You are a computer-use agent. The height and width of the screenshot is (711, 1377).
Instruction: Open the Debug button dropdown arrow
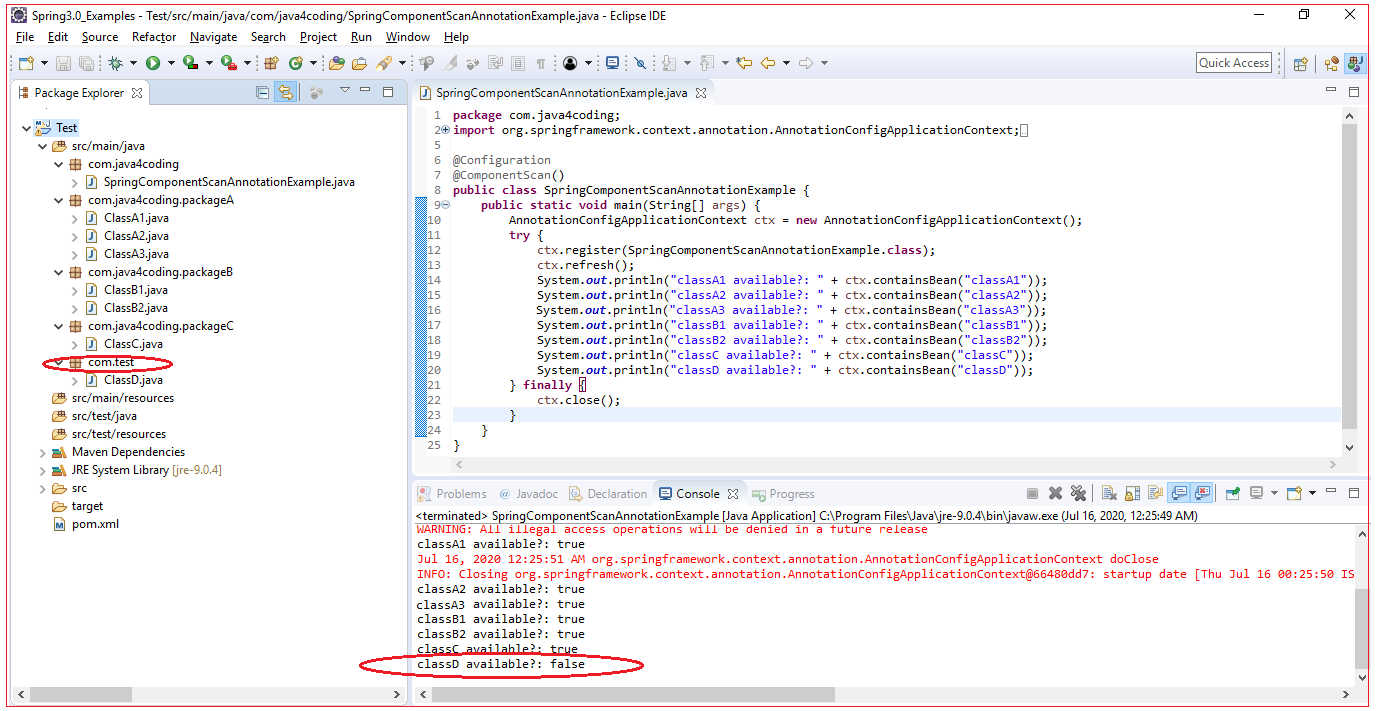[x=133, y=63]
